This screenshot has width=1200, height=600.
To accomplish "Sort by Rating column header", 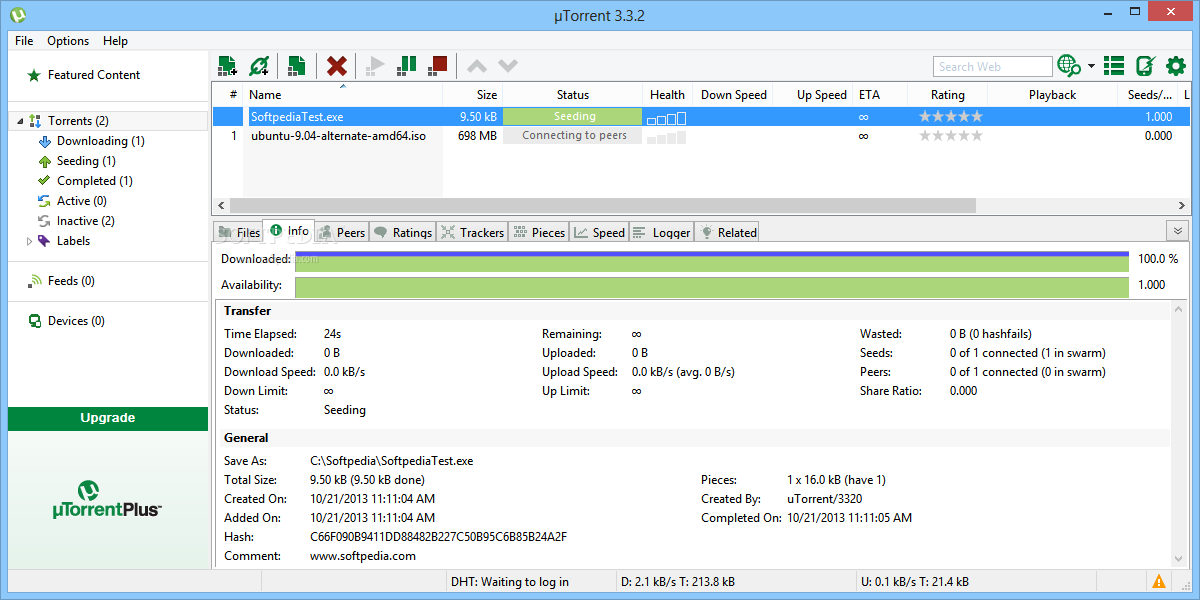I will (x=948, y=95).
